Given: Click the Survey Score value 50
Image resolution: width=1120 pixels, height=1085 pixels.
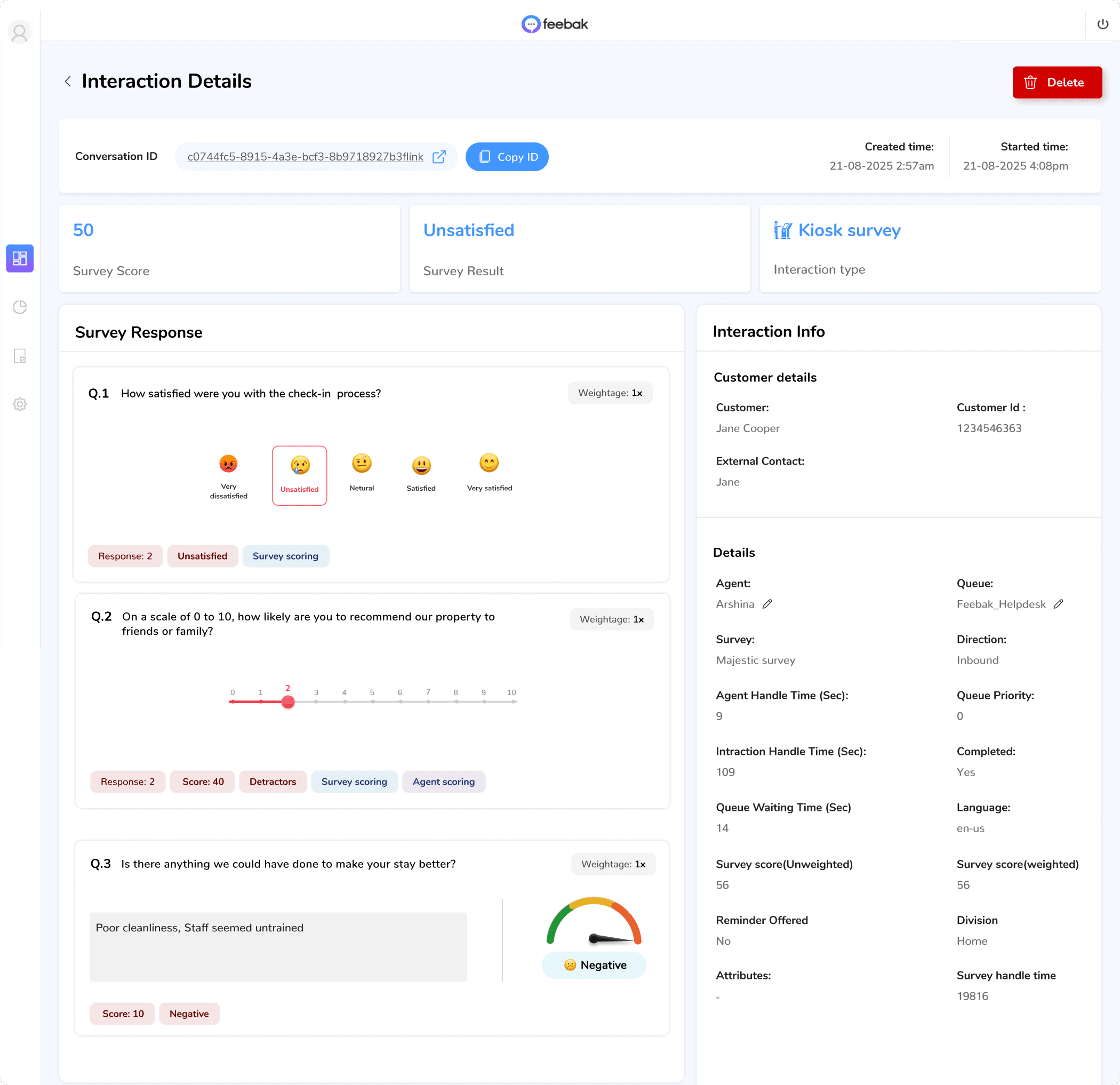Looking at the screenshot, I should tap(83, 230).
